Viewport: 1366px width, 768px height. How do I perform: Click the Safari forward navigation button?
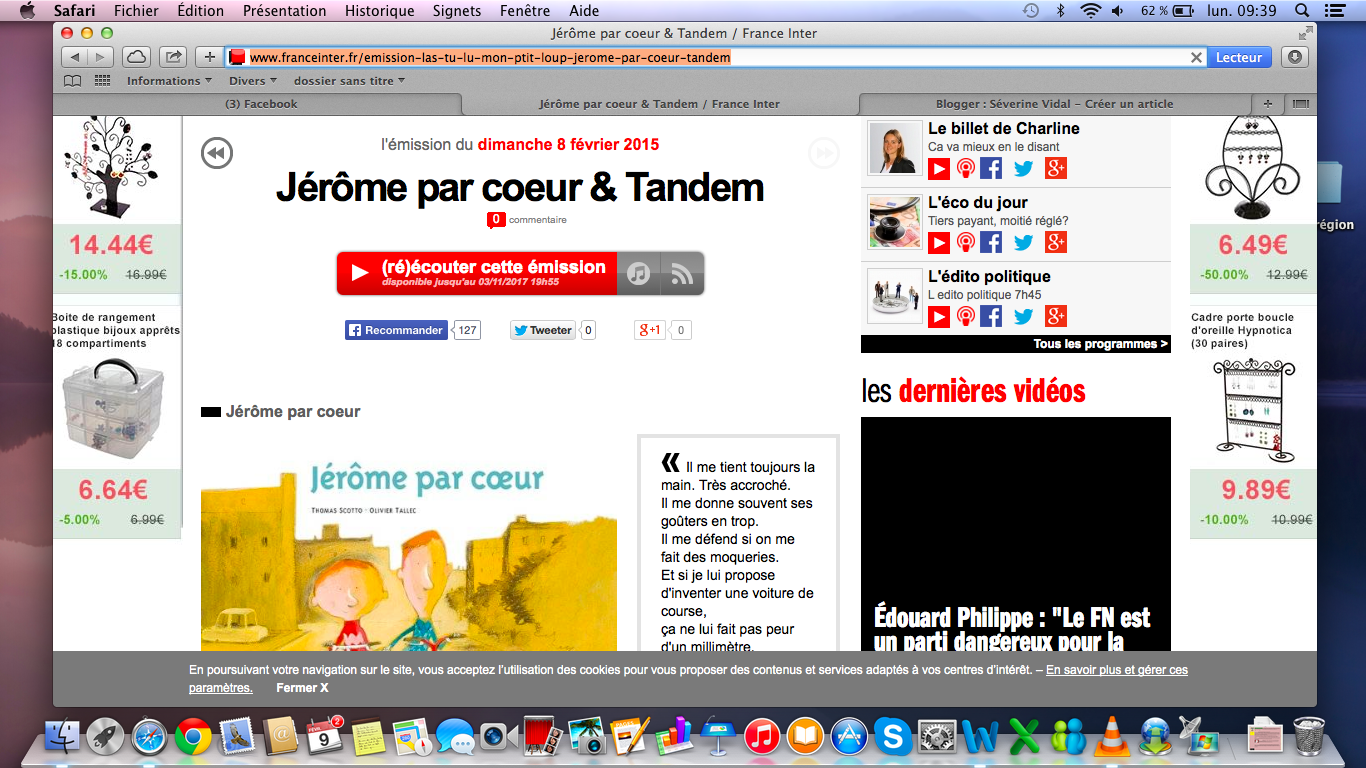click(103, 57)
